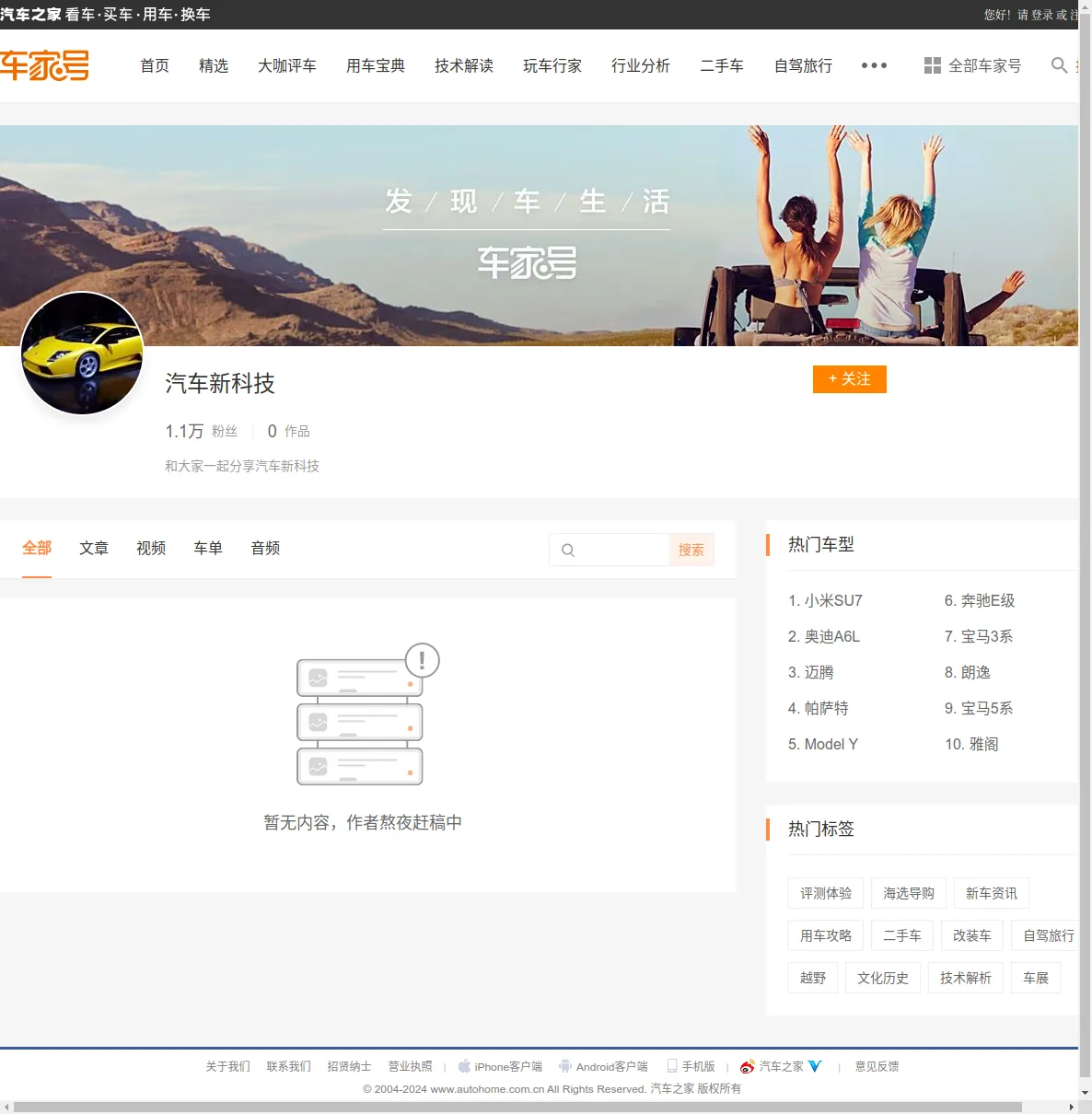Open the search magnifier icon in header

pos(1059,65)
